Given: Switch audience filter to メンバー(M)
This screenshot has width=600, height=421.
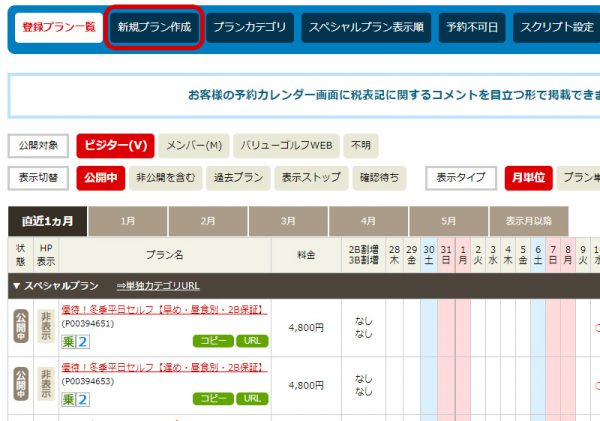Looking at the screenshot, I should 194,145.
